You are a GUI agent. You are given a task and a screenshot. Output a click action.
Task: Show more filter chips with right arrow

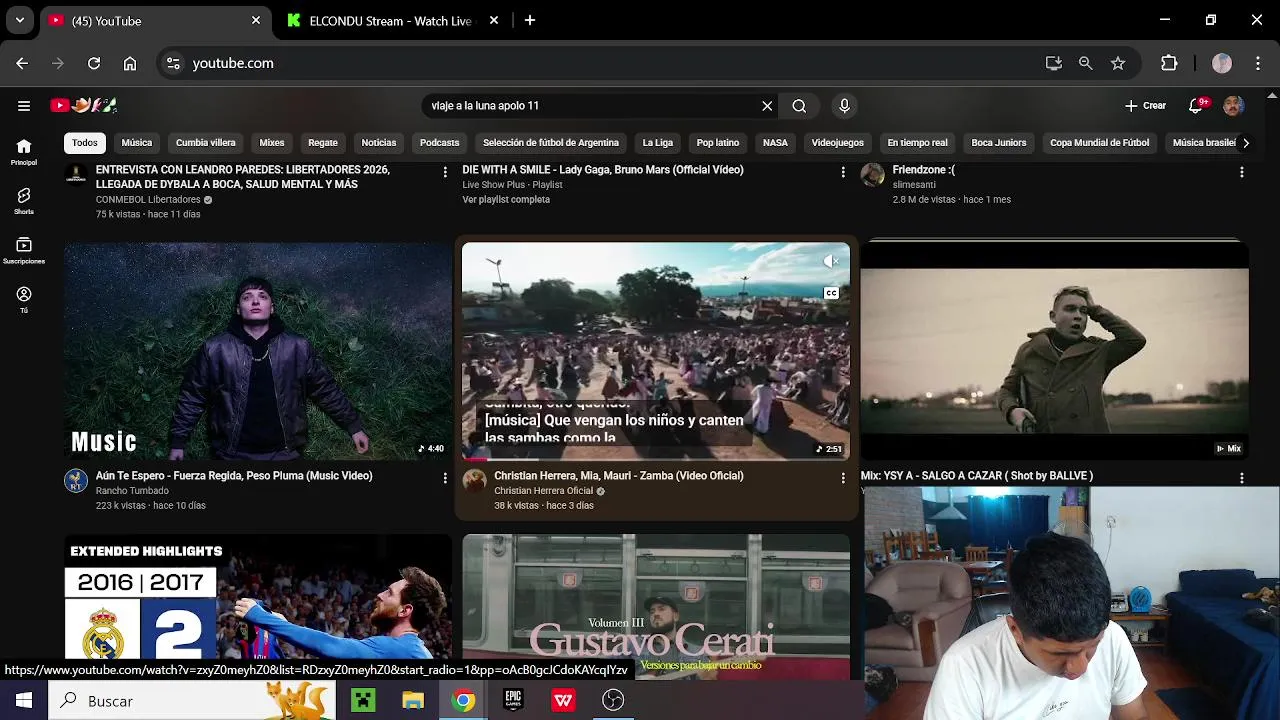[x=1245, y=142]
